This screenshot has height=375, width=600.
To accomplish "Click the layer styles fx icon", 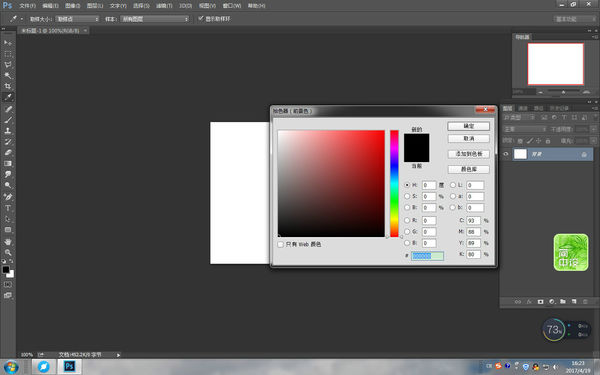I will pyautogui.click(x=529, y=302).
